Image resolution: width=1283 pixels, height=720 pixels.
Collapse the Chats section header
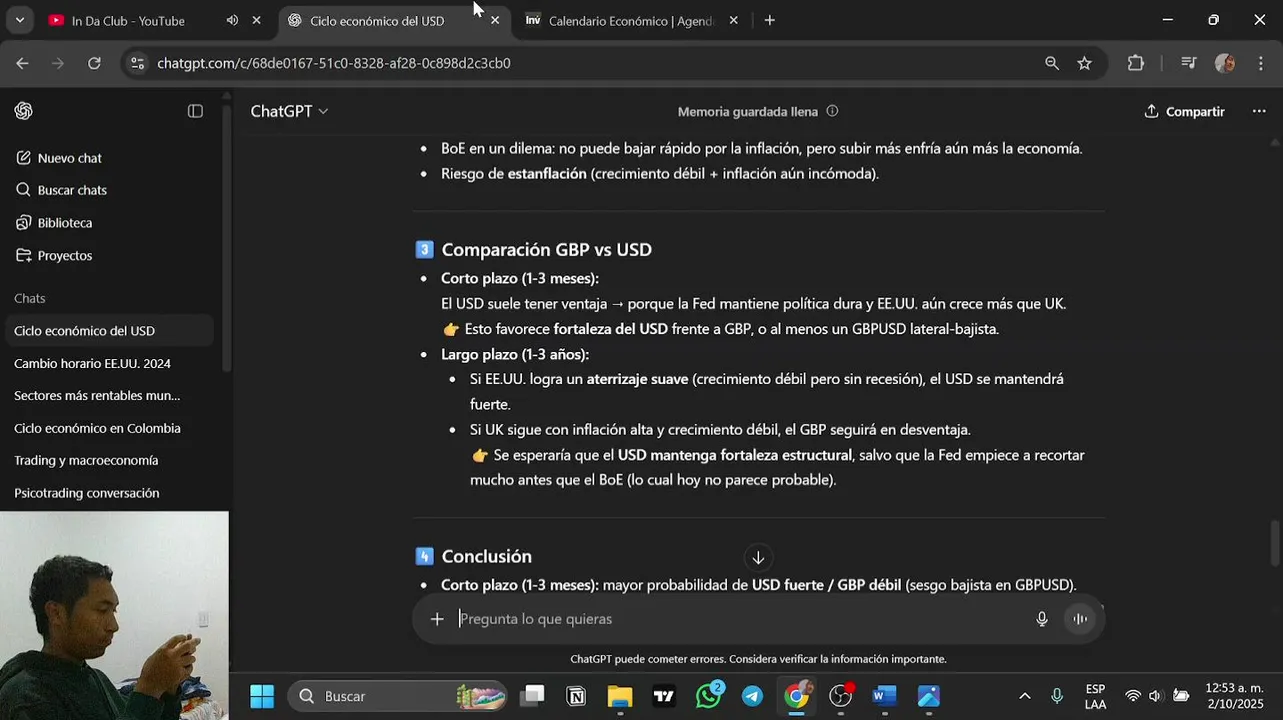30,298
